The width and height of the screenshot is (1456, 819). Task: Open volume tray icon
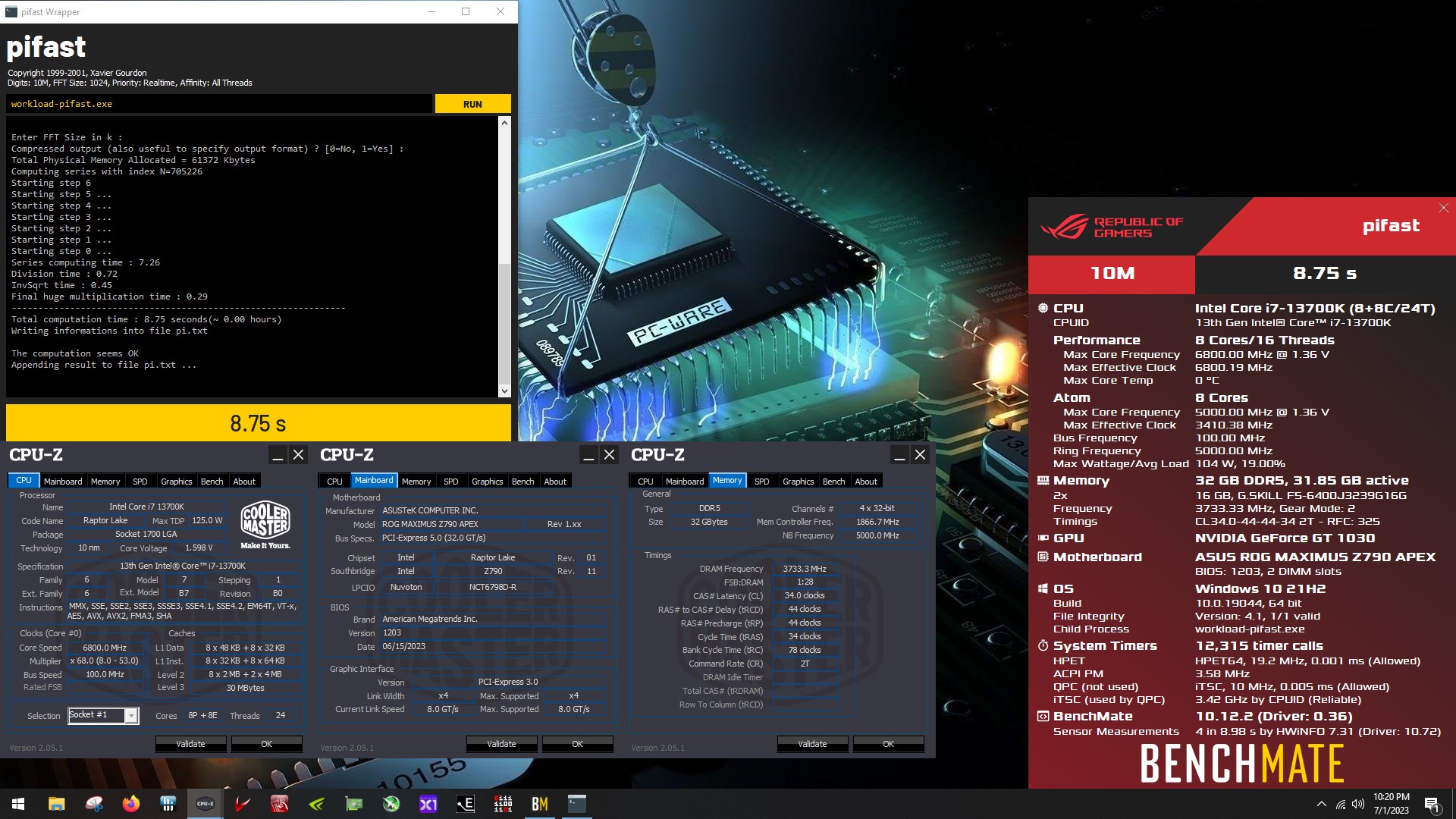(x=1358, y=804)
